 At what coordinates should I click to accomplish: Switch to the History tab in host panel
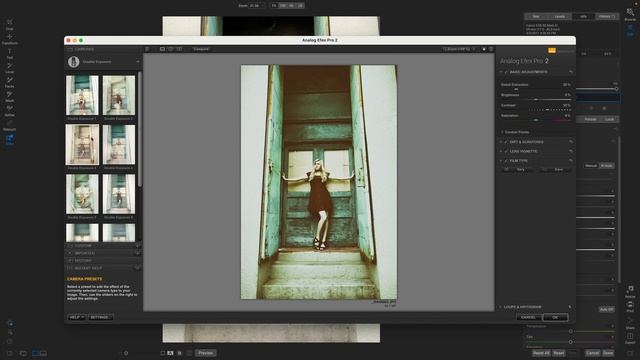pyautogui.click(x=607, y=16)
